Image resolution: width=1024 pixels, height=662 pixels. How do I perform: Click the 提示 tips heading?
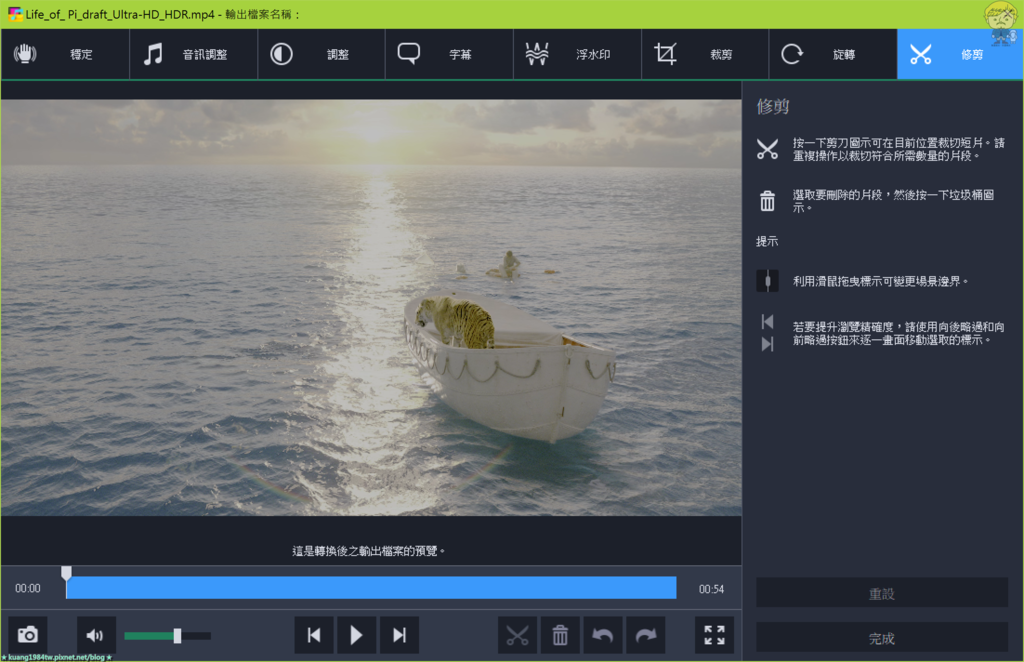pos(767,242)
